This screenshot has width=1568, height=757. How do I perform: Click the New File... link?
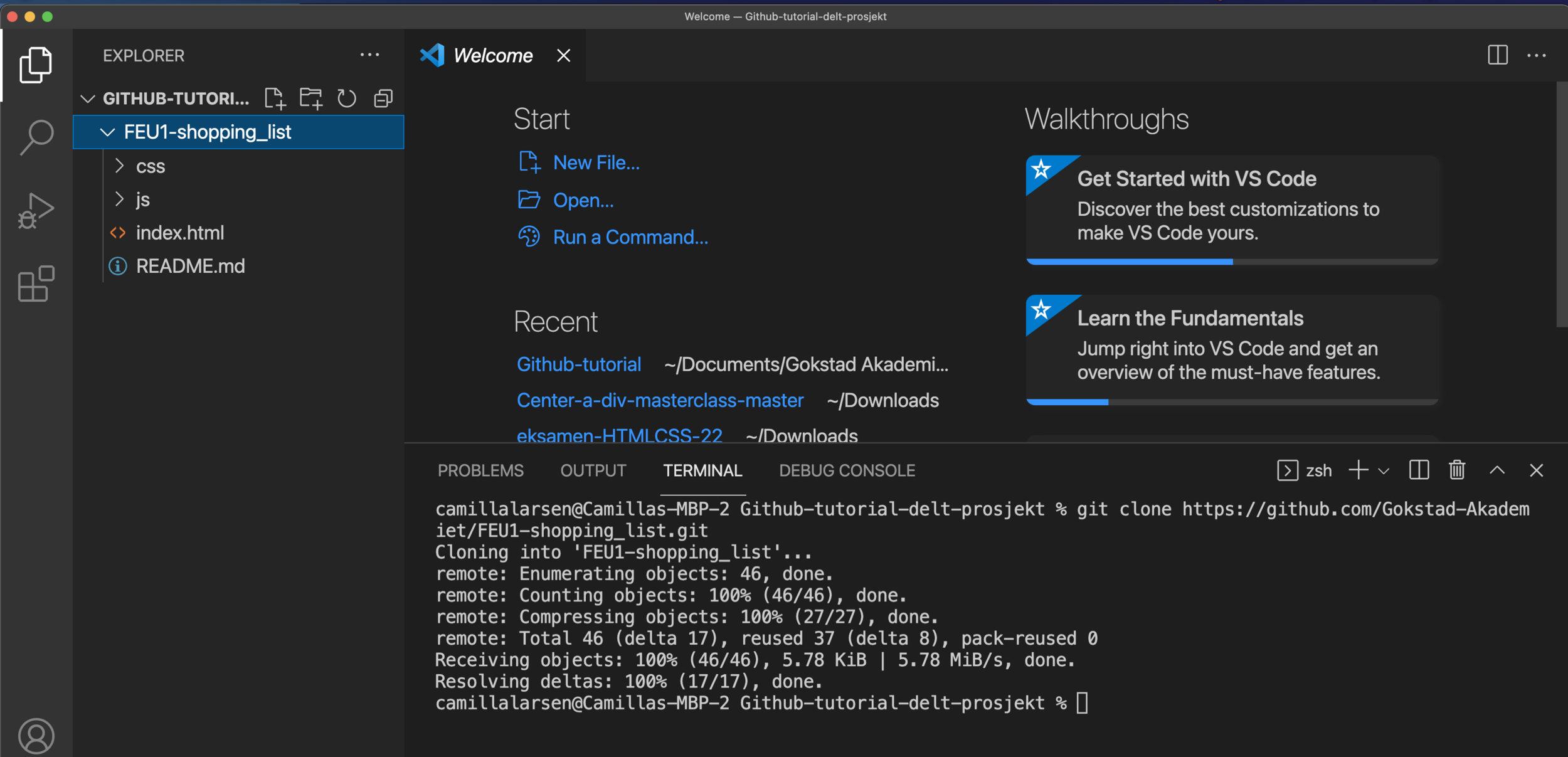pyautogui.click(x=596, y=162)
